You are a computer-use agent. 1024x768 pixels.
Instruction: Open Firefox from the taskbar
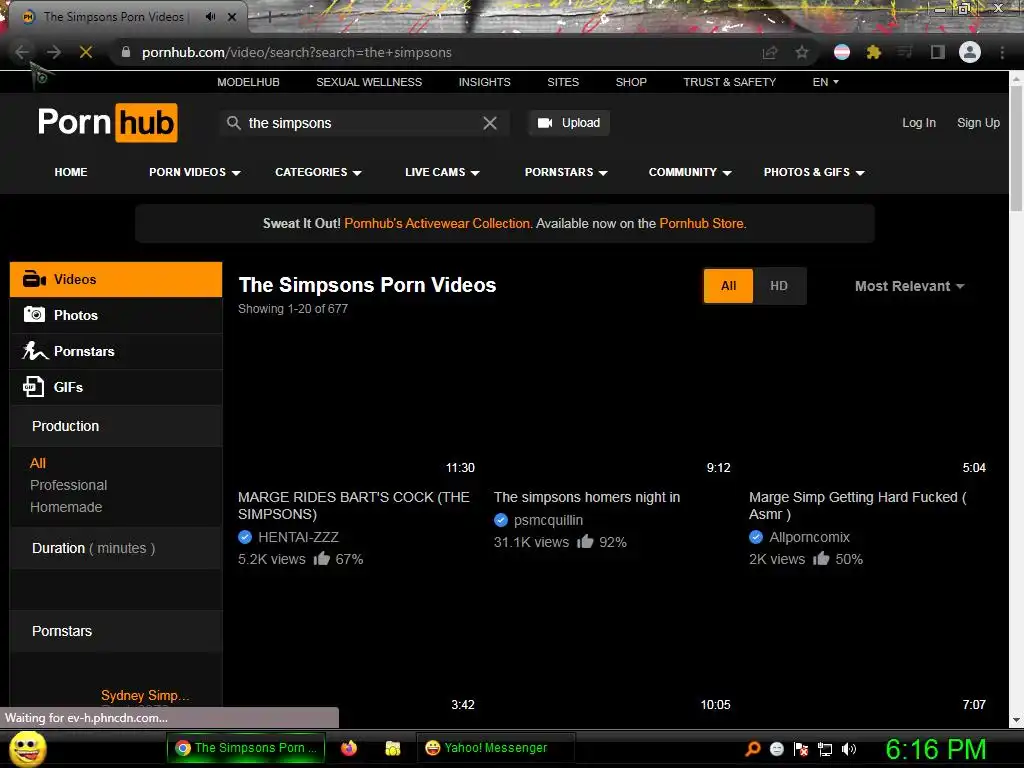point(349,748)
